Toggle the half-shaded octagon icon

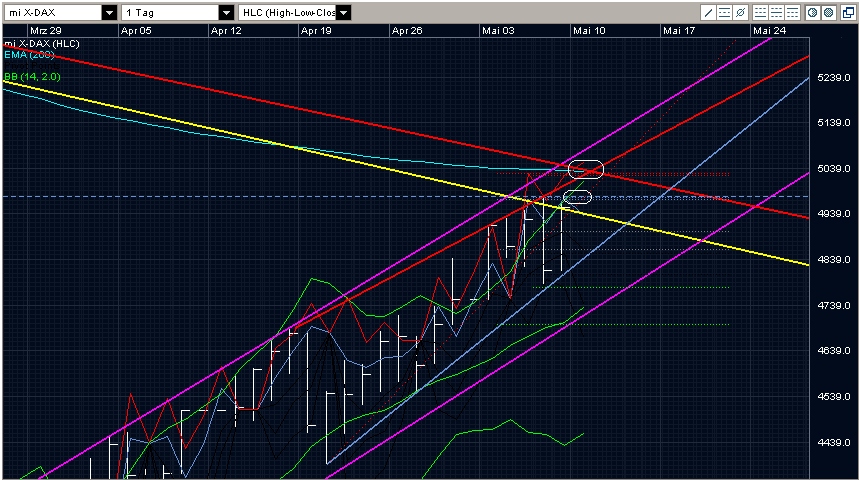813,13
